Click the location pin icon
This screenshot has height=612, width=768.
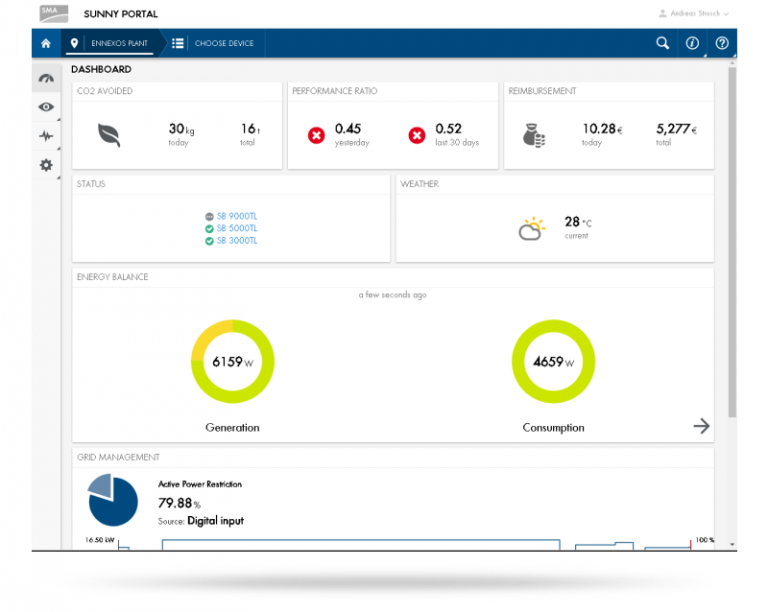pos(74,43)
